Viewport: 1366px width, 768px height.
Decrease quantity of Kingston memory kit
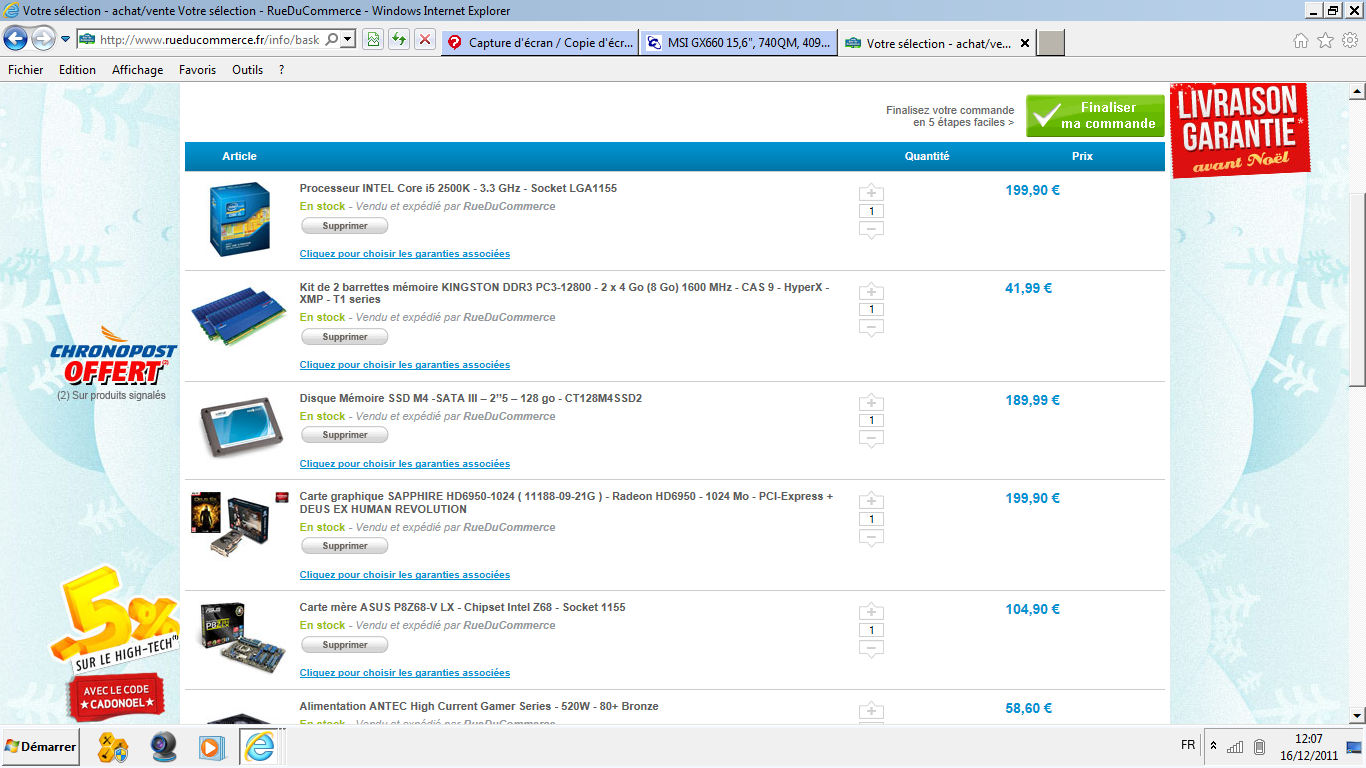point(871,328)
